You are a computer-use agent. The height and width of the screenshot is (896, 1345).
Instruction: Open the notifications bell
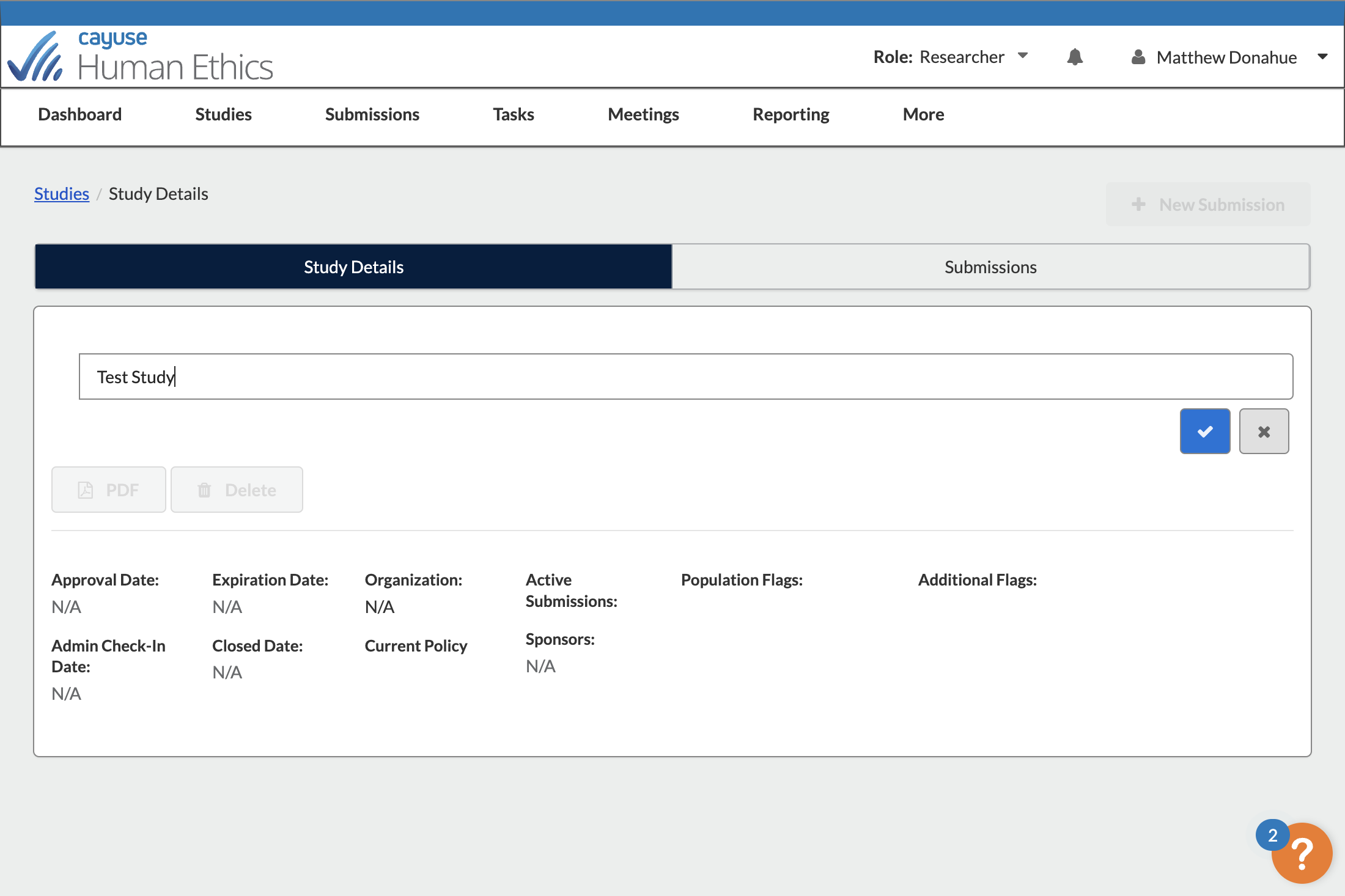pyautogui.click(x=1075, y=57)
